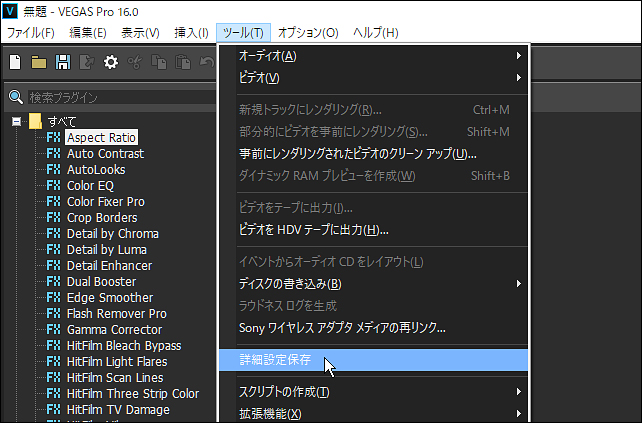Click the VEGAS Pro app logo icon
642x423 pixels.
(x=10, y=11)
